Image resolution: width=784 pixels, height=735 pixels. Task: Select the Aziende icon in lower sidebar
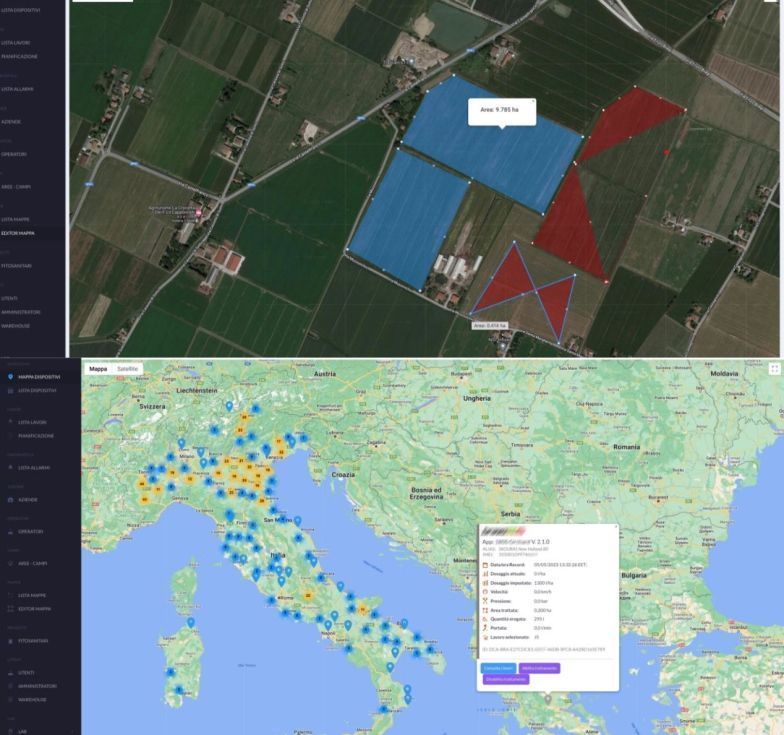pyautogui.click(x=10, y=498)
